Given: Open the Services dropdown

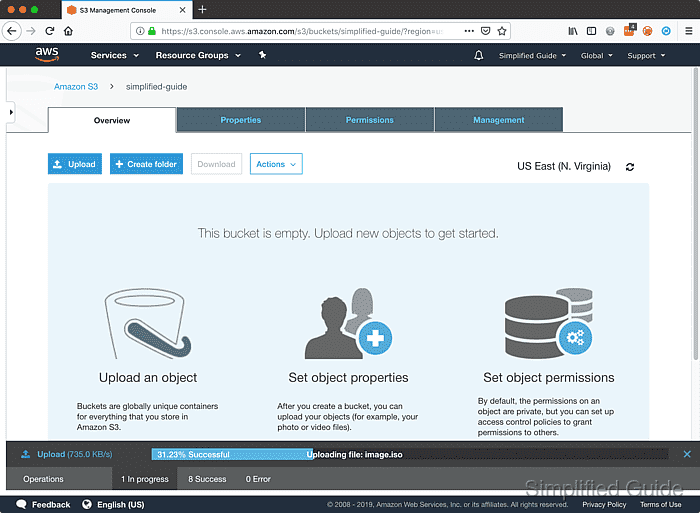Looking at the screenshot, I should (115, 55).
